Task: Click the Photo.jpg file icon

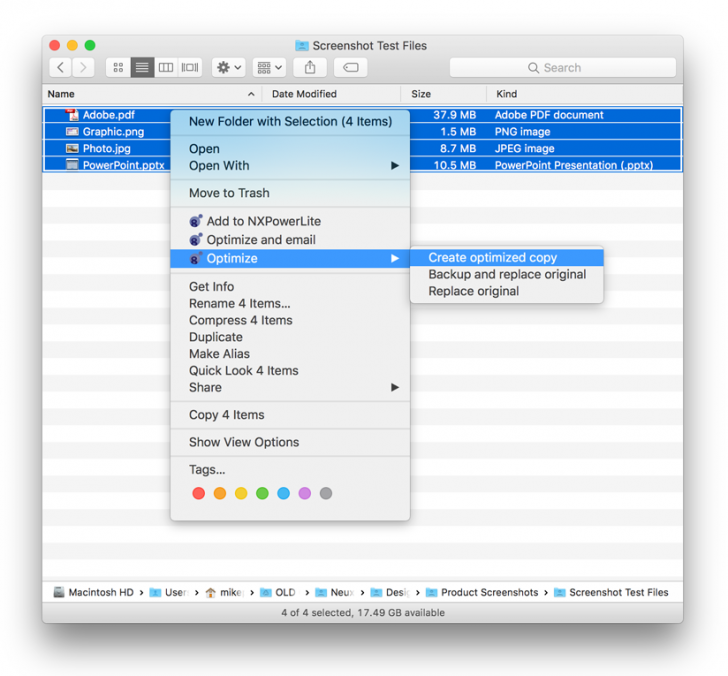Action: 72,148
